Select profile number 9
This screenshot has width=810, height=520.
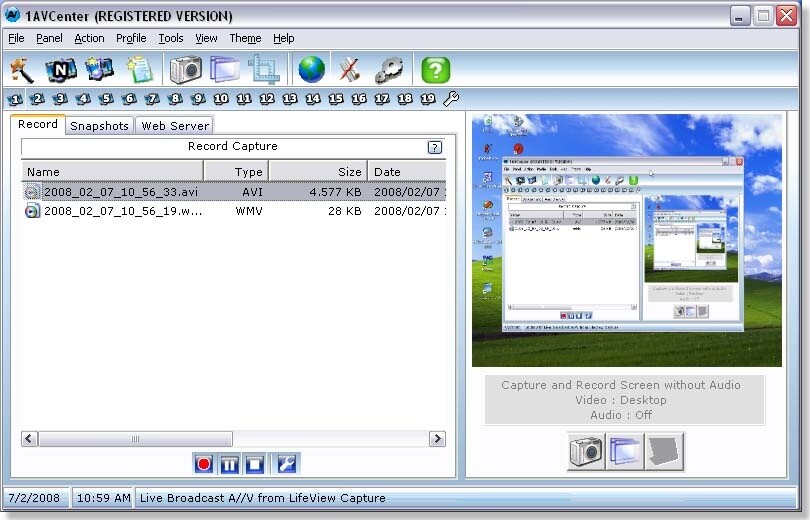tap(198, 99)
